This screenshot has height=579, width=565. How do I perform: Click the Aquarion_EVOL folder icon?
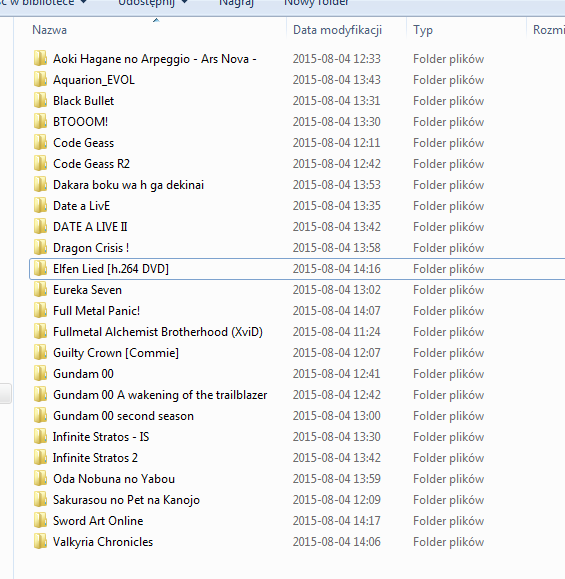(x=40, y=80)
